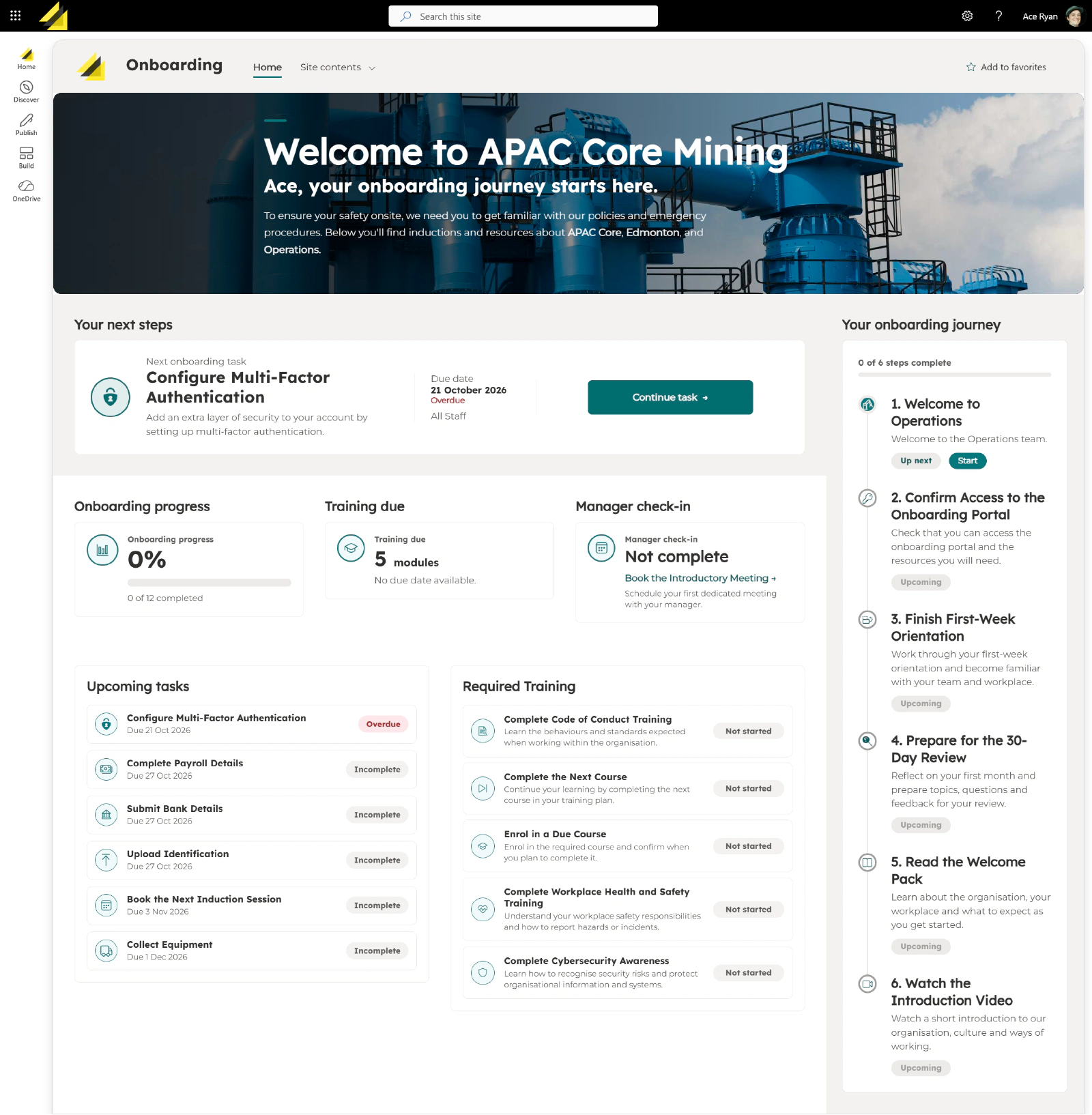Click the Up next badge
The width and height of the screenshot is (1092, 1115).
(x=915, y=461)
